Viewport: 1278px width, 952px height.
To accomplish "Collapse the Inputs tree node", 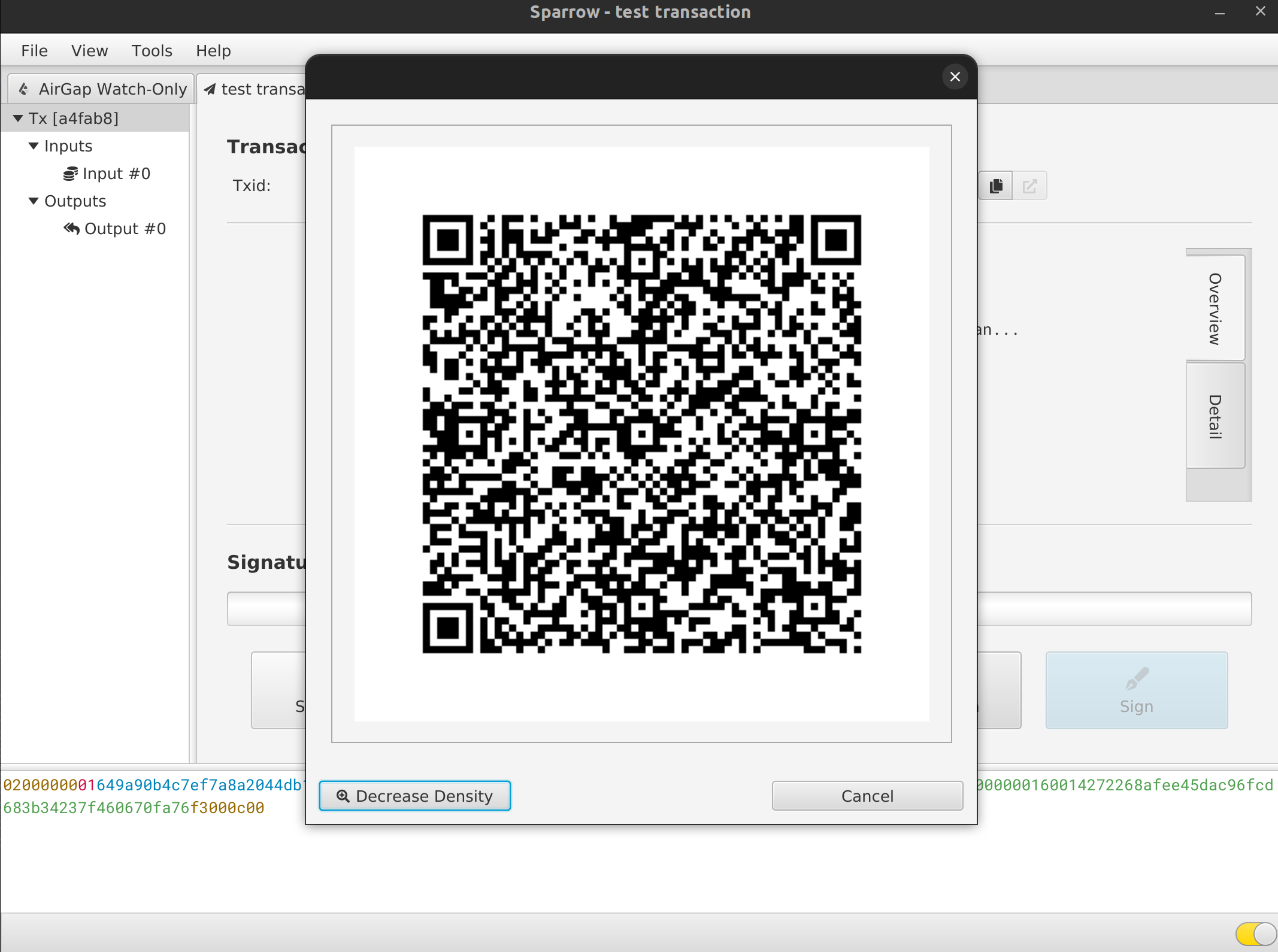I will (x=34, y=146).
